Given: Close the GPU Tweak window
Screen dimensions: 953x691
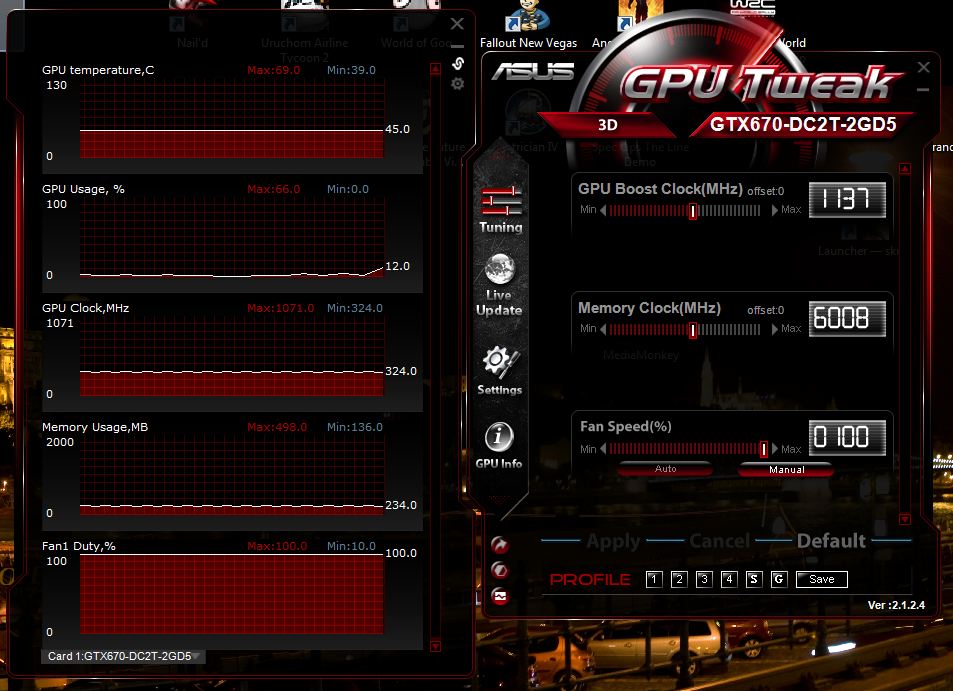Looking at the screenshot, I should tap(923, 67).
